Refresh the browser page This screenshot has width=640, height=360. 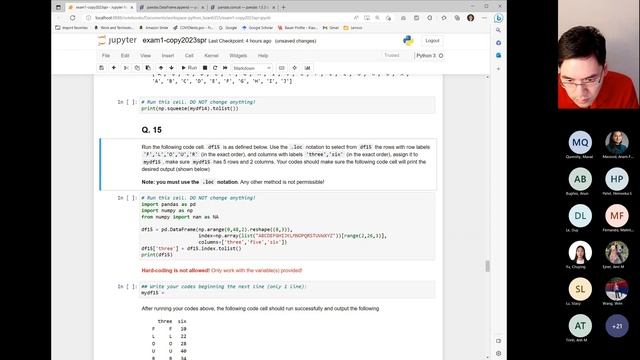pos(73,18)
